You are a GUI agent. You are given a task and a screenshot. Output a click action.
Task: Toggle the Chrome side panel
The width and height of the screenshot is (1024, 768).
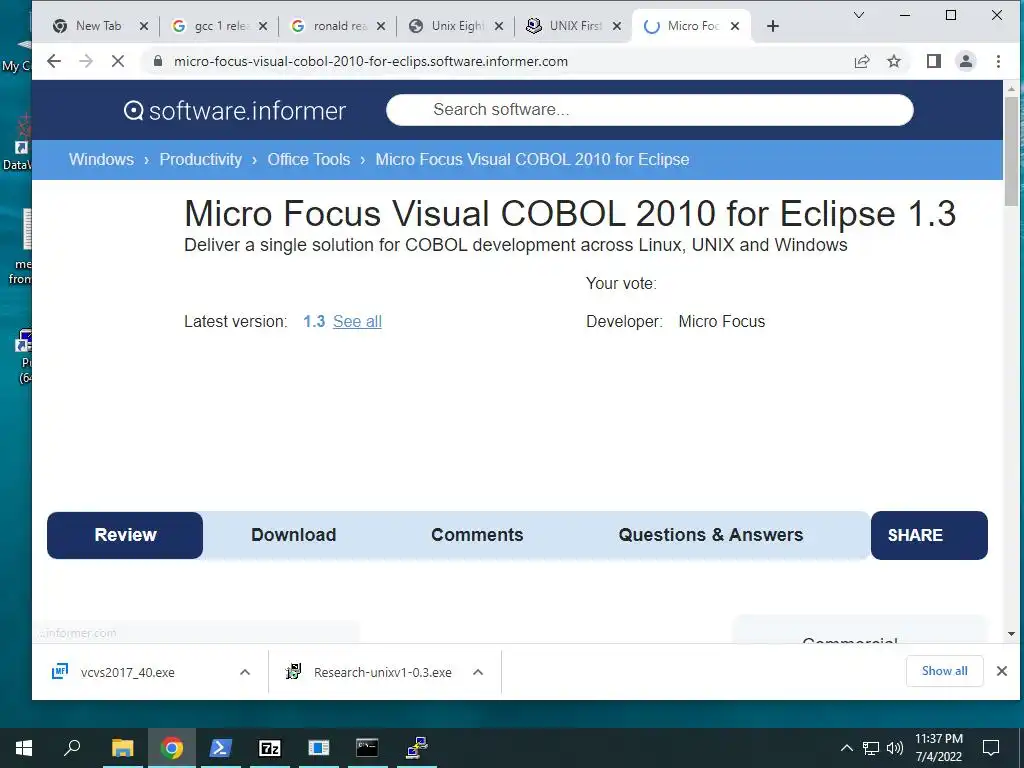point(934,61)
